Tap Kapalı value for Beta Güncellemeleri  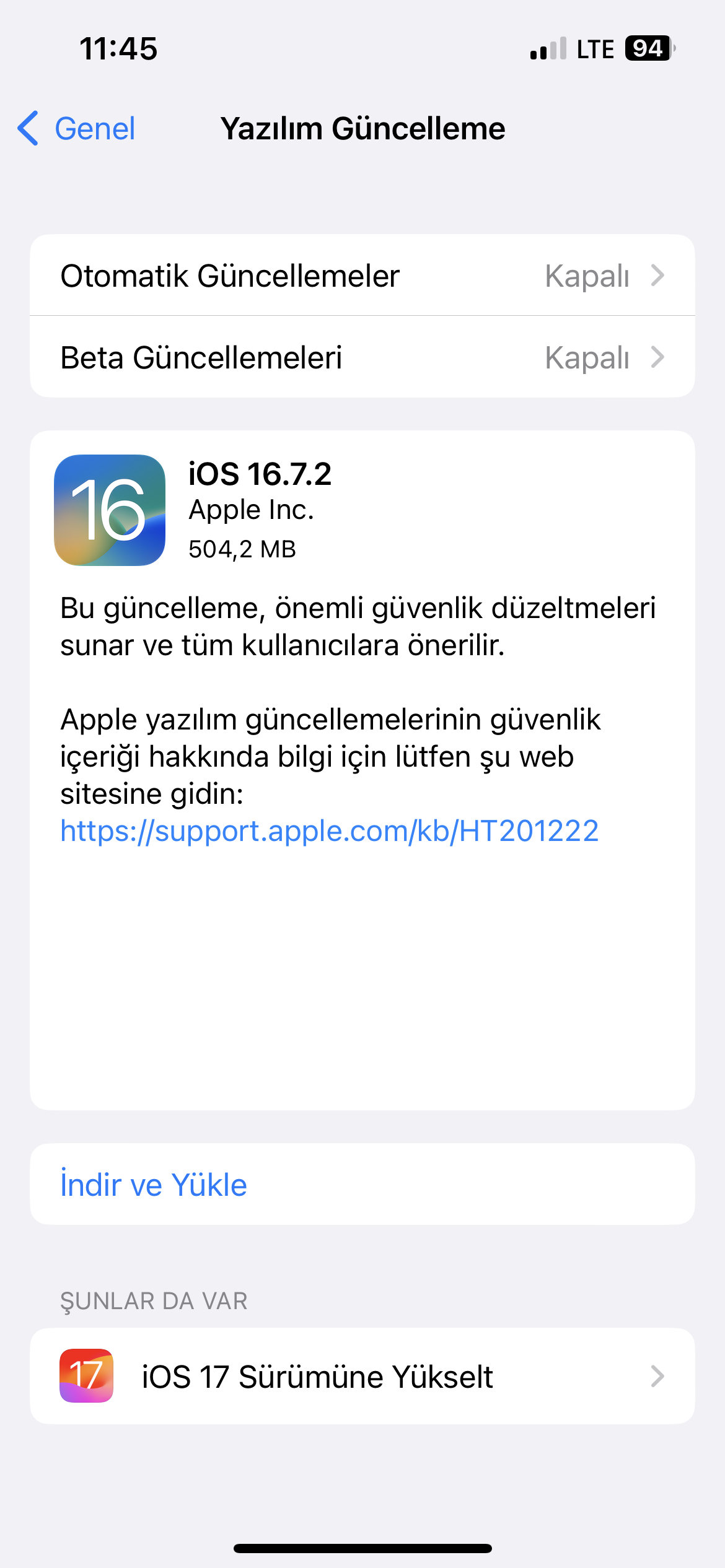click(587, 358)
